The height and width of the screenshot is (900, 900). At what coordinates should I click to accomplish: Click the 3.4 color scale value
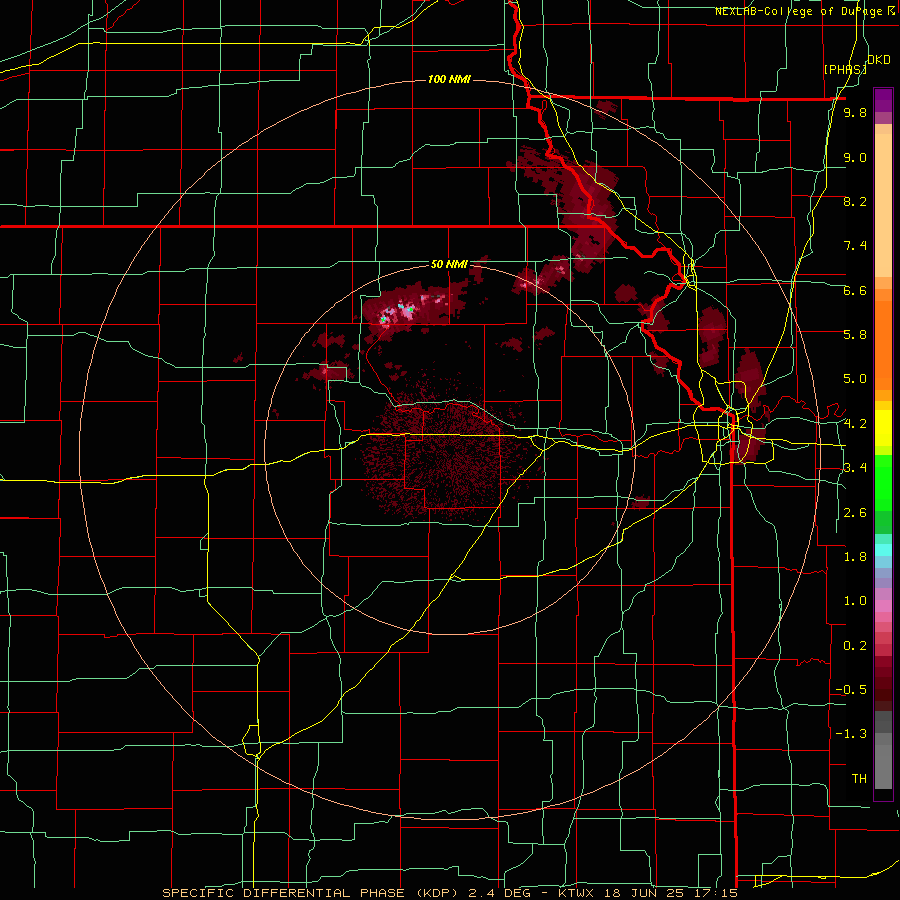click(855, 468)
